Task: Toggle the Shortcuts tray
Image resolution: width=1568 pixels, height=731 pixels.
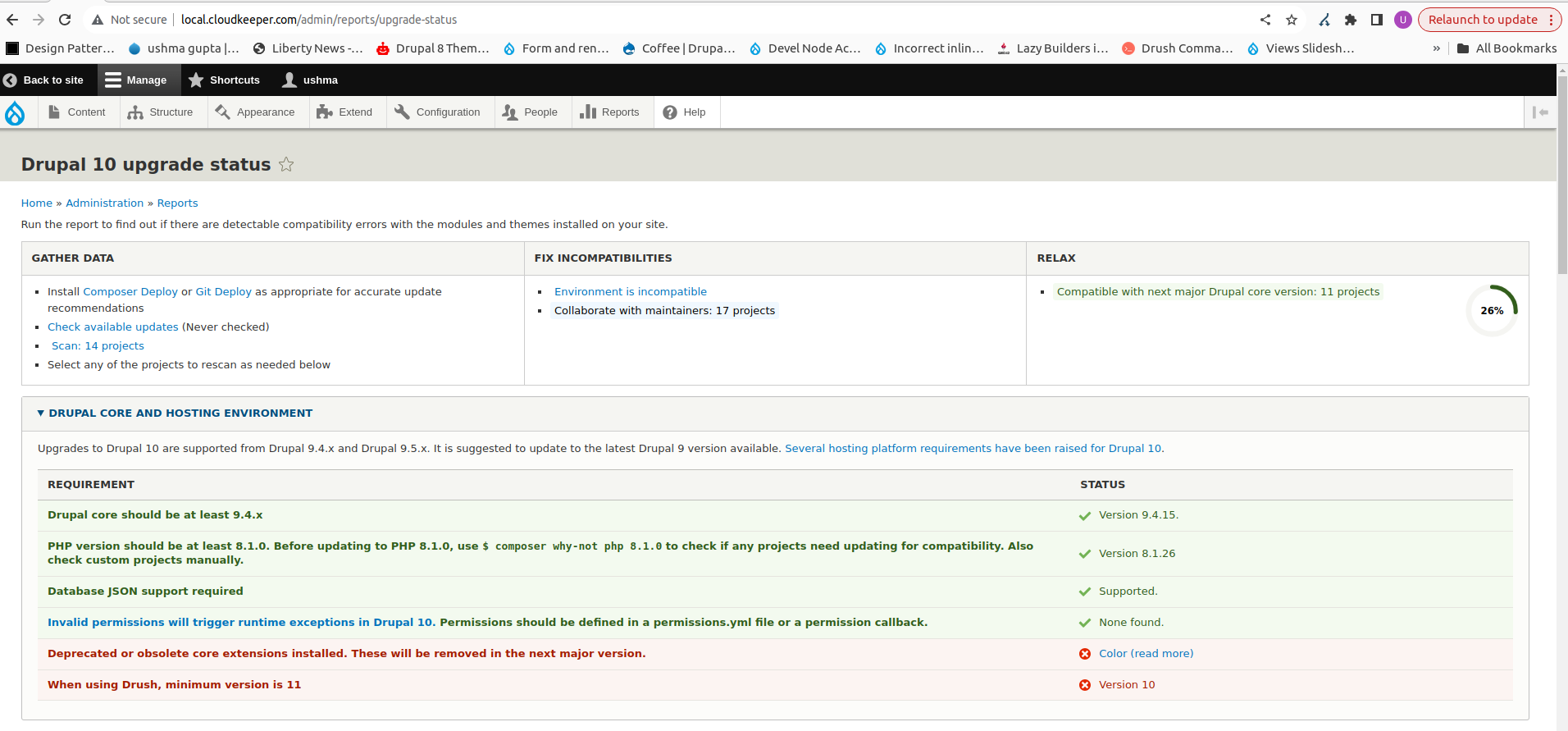Action: (224, 80)
